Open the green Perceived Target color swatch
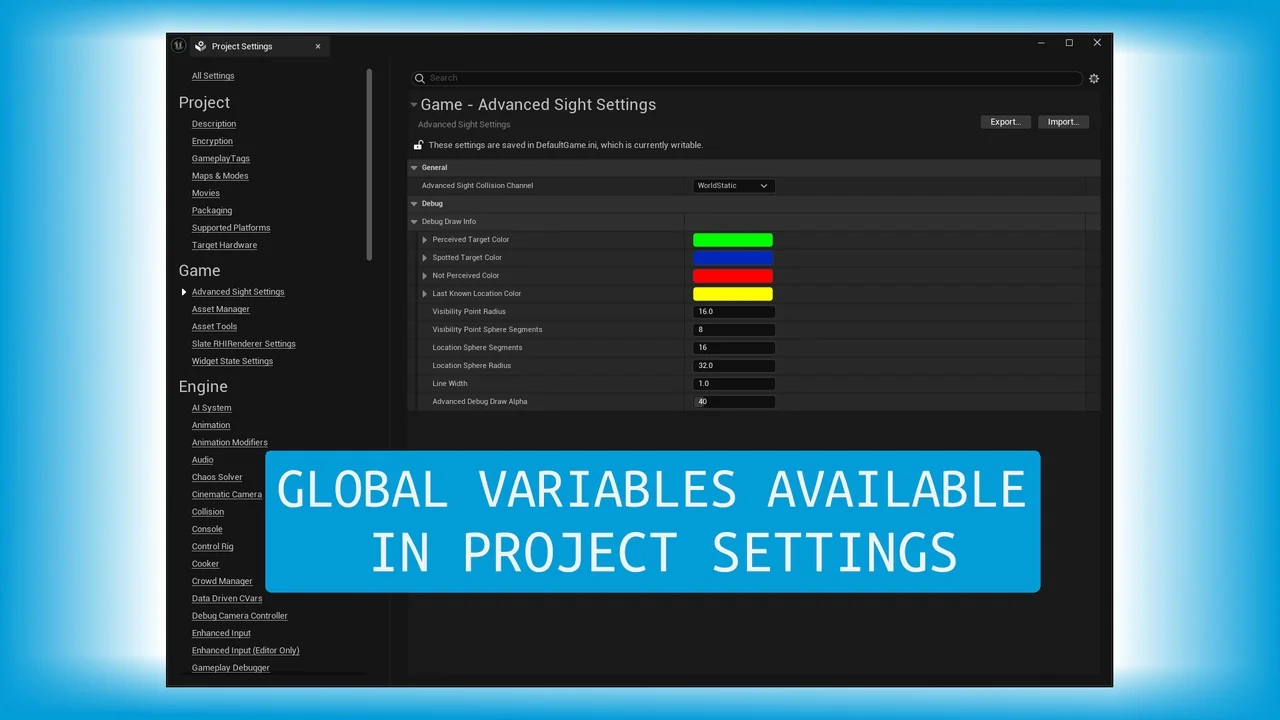1280x720 pixels. click(733, 240)
